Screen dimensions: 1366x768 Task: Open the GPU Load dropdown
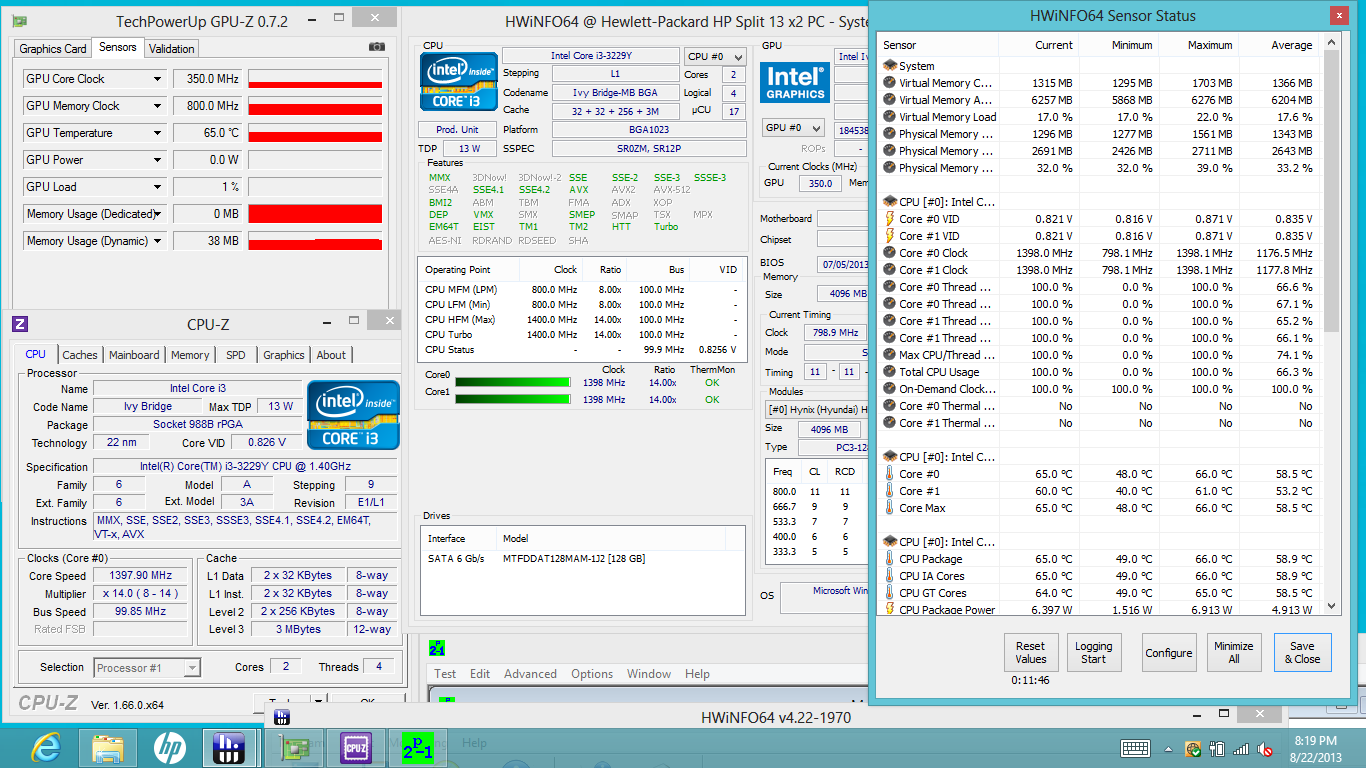click(x=157, y=187)
